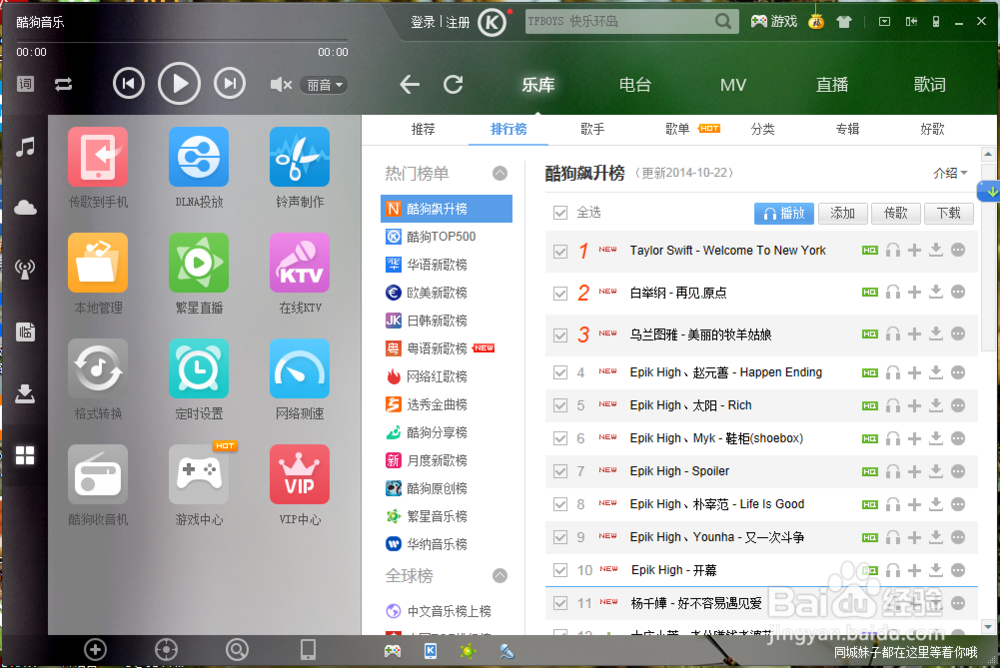This screenshot has width=1000, height=668.
Task: Seek on the playback progress bar
Action: tap(182, 41)
